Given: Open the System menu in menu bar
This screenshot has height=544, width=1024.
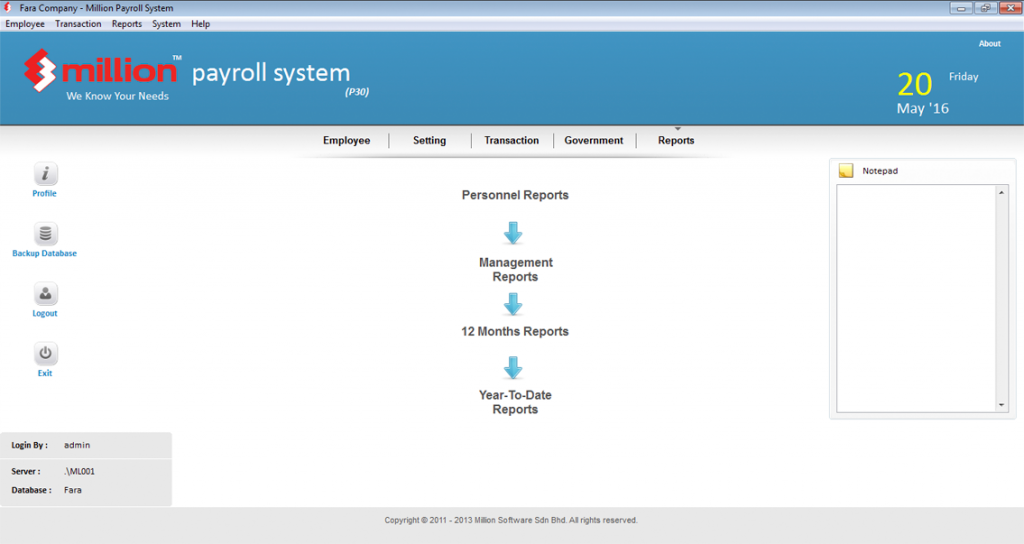Looking at the screenshot, I should tap(166, 24).
